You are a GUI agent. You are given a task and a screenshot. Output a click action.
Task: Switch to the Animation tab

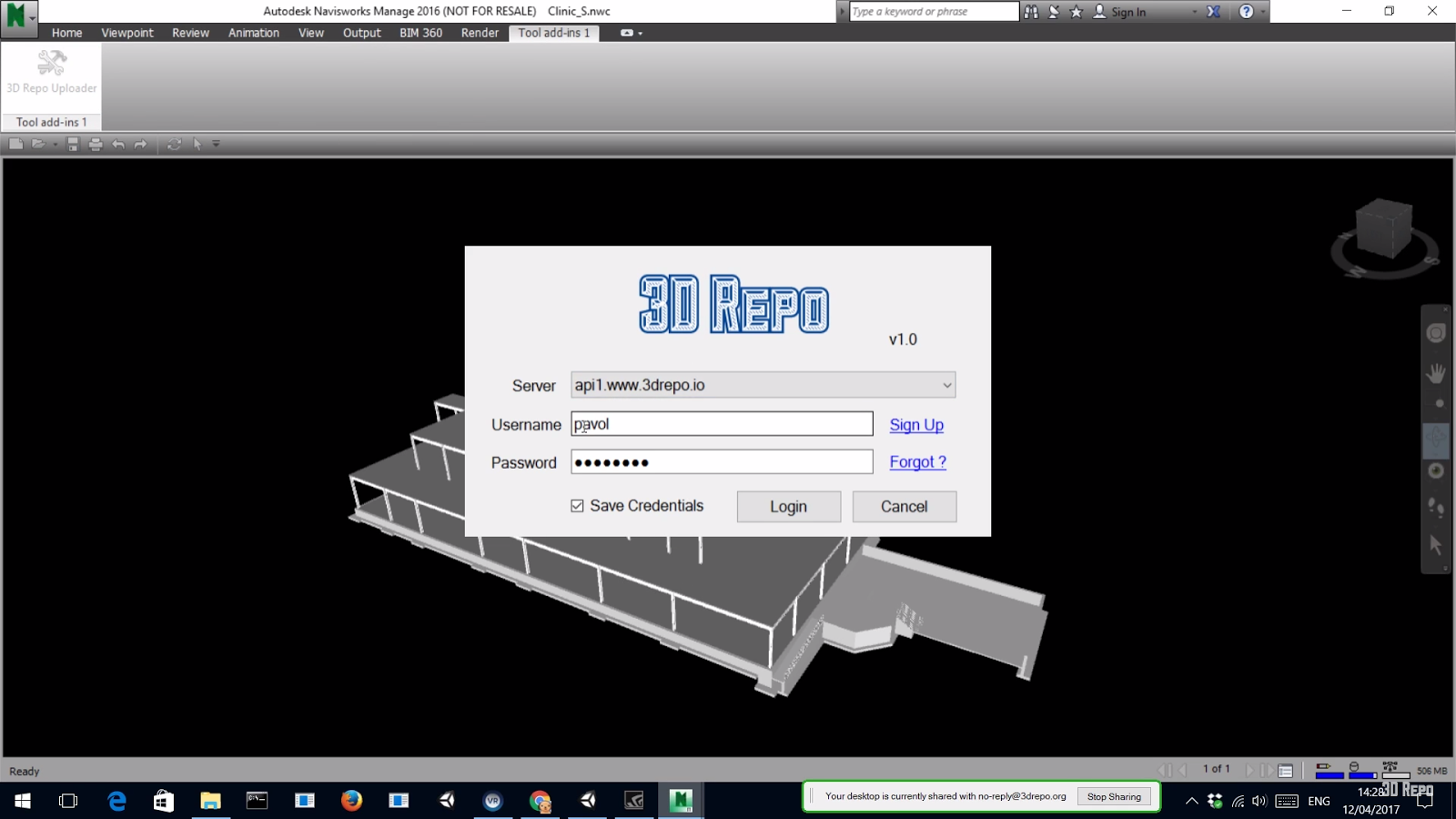point(254,33)
